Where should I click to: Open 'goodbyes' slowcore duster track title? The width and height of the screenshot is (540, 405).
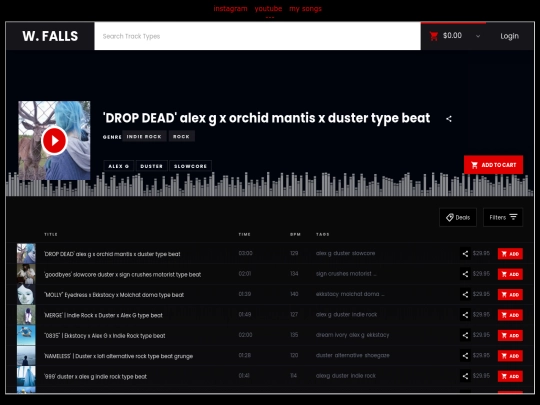122,274
